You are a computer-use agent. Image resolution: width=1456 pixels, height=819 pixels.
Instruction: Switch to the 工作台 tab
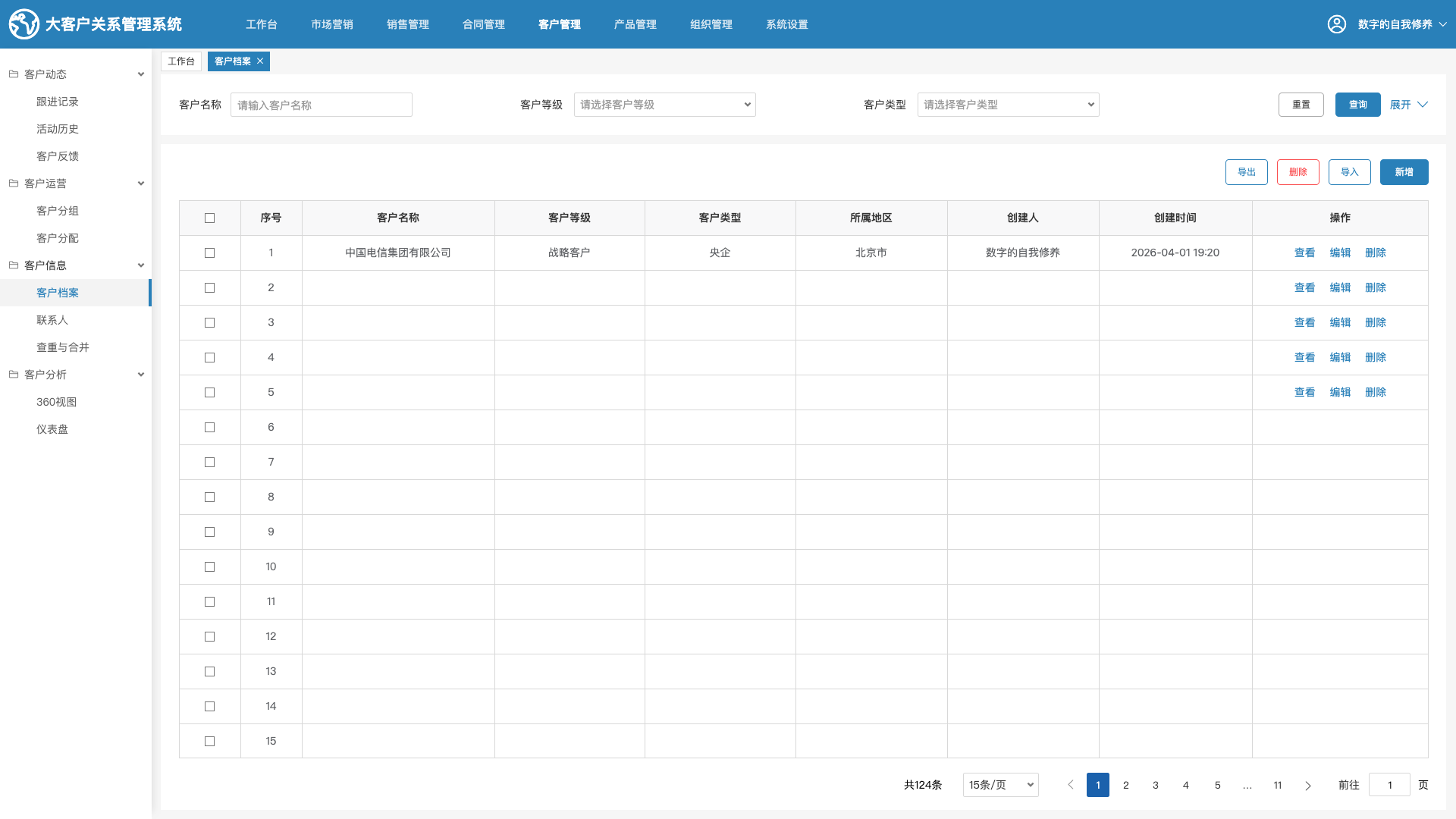(181, 61)
